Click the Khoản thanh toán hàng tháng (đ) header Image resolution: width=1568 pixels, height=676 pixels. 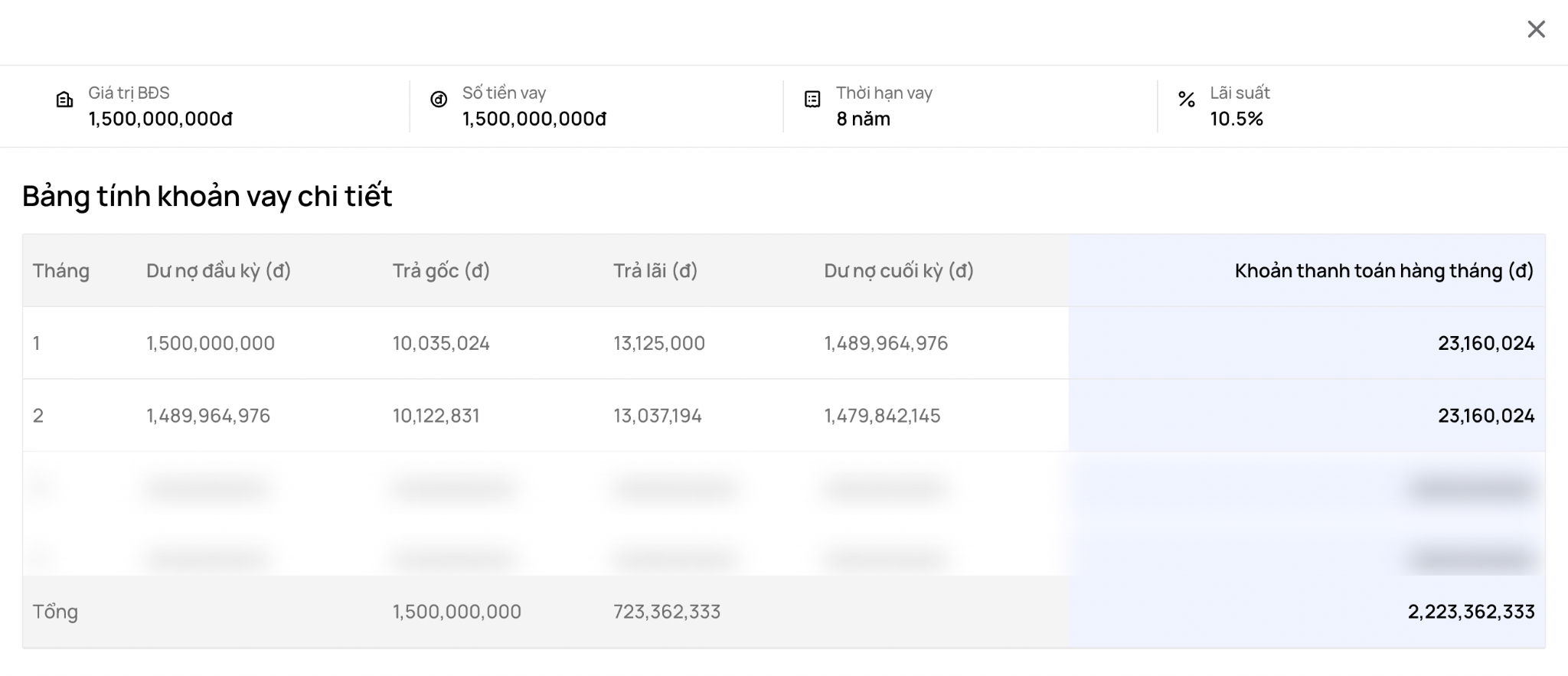pos(1384,270)
